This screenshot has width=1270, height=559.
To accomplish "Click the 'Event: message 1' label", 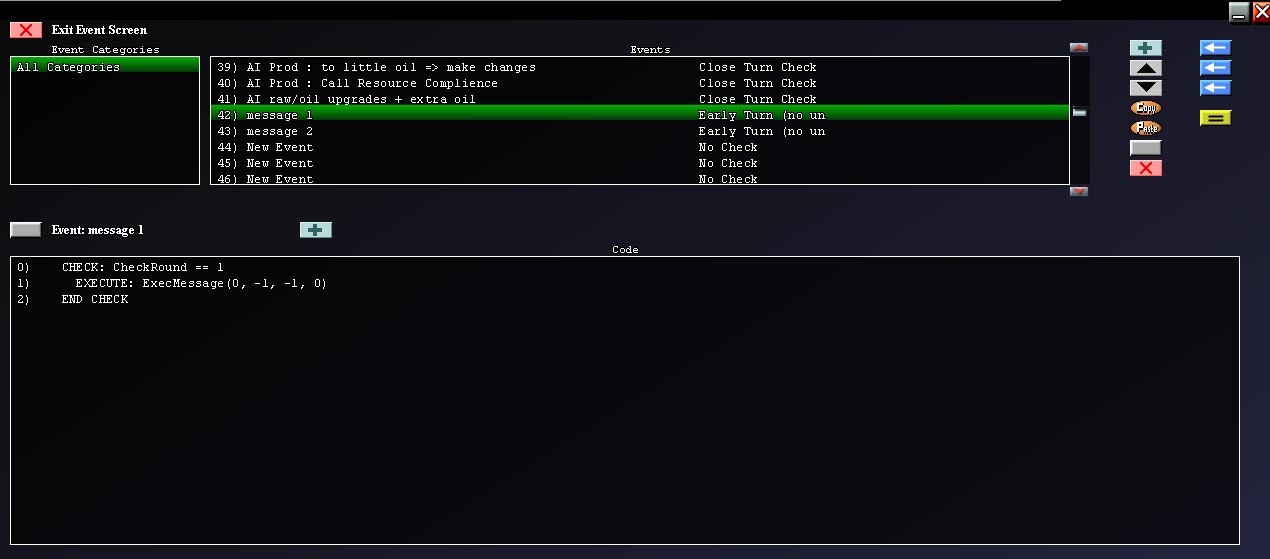I will click(x=98, y=230).
